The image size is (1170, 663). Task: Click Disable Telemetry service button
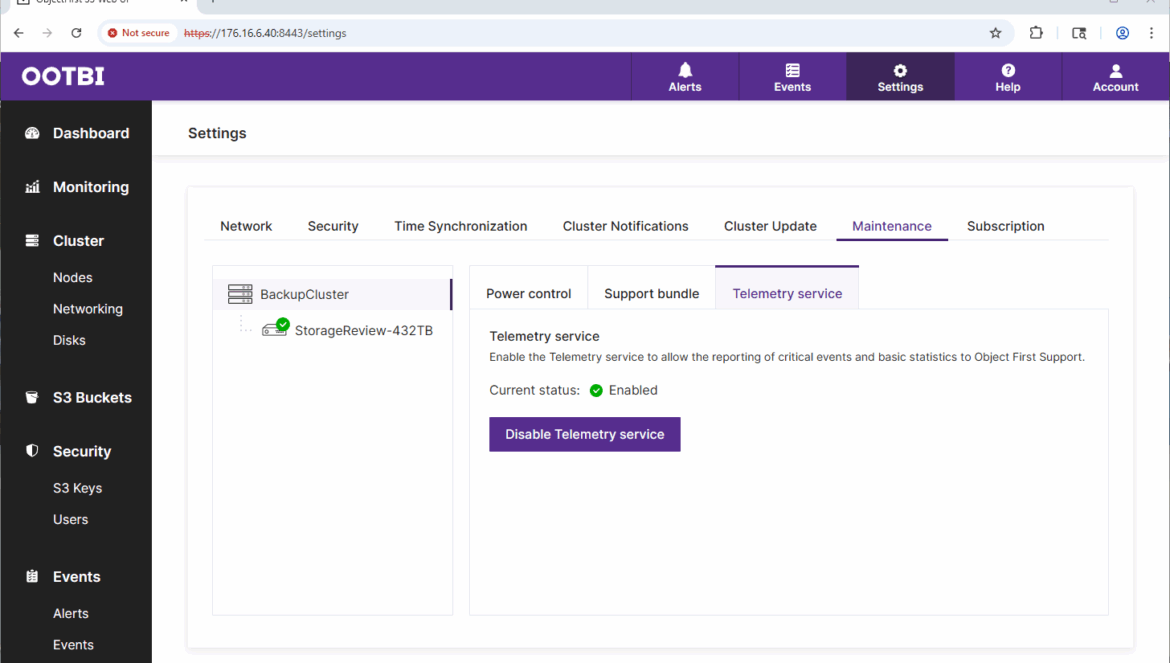tap(584, 434)
